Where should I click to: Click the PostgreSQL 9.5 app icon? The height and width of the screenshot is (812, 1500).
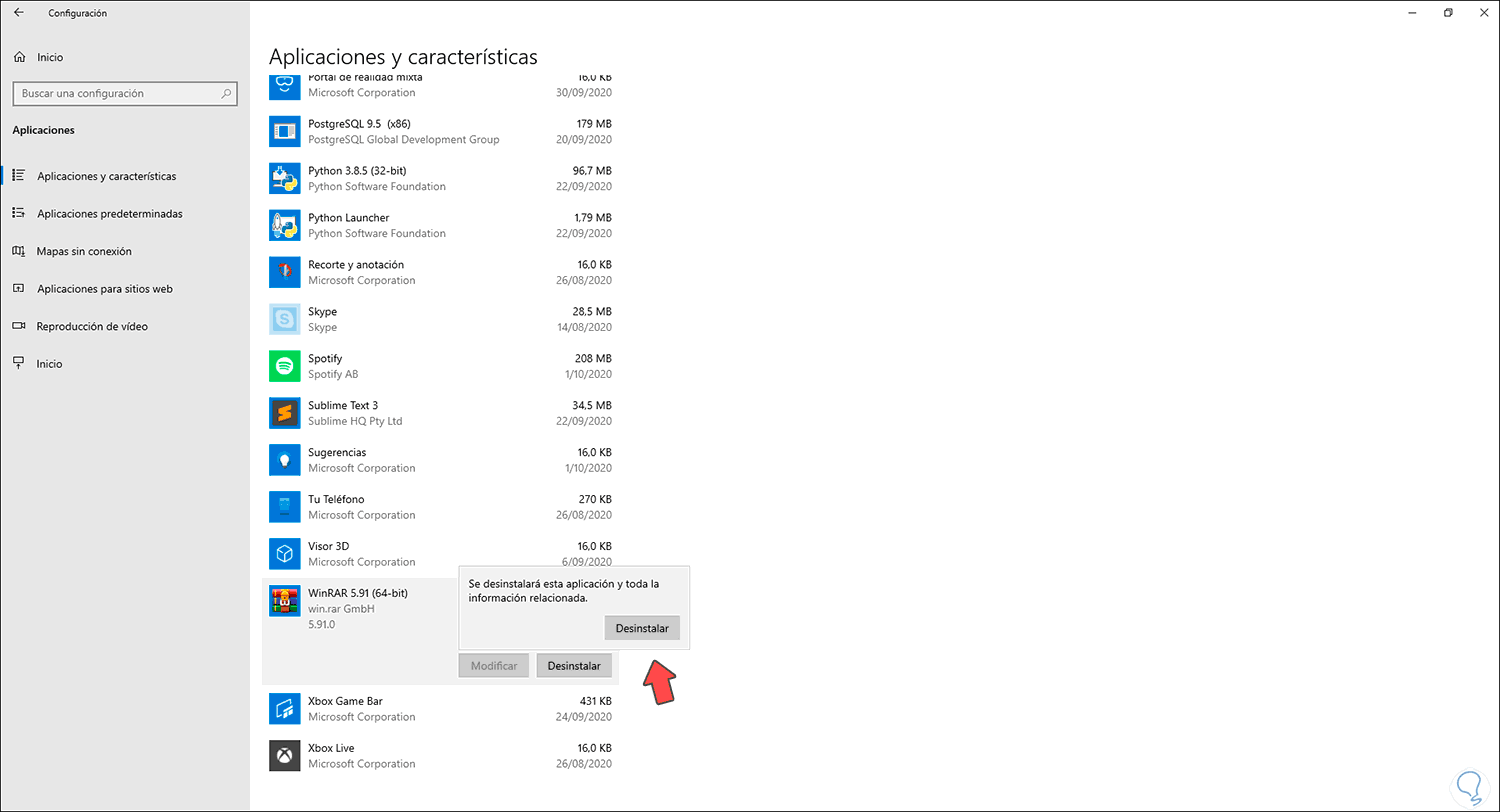285,131
